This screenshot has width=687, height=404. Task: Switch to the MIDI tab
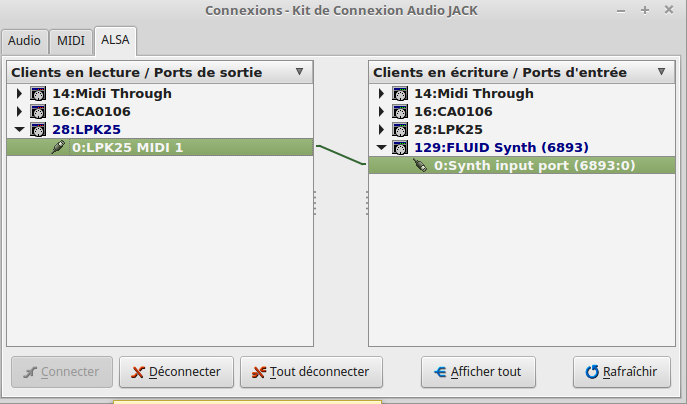(x=70, y=41)
